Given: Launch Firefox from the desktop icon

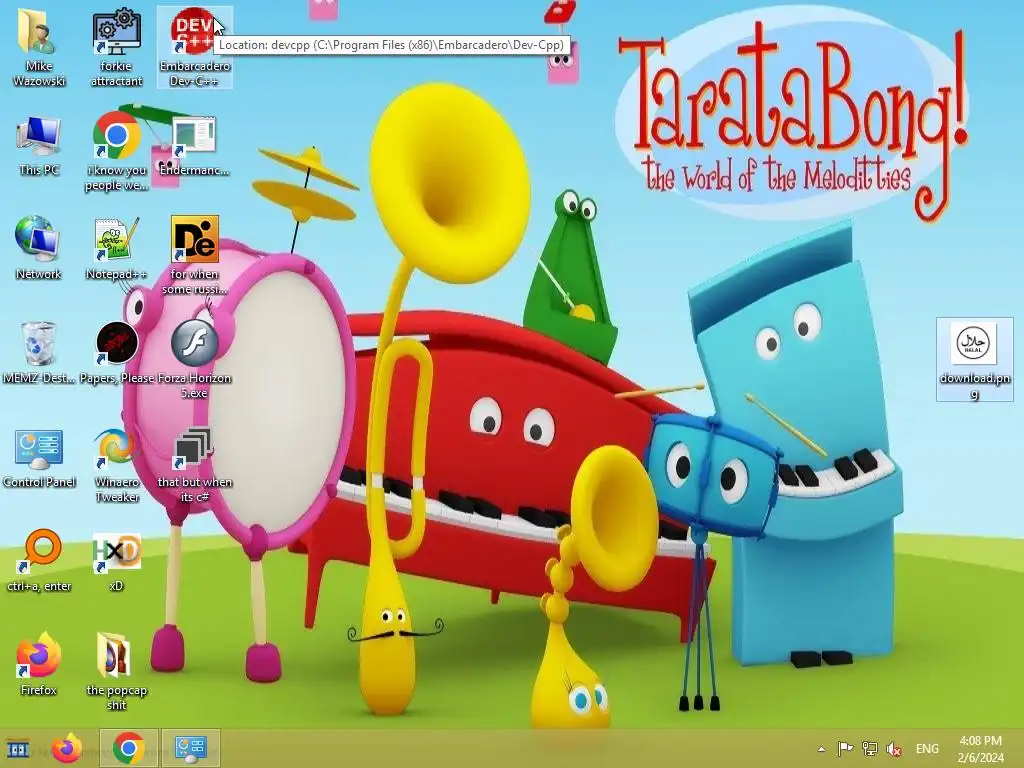Looking at the screenshot, I should [x=39, y=664].
